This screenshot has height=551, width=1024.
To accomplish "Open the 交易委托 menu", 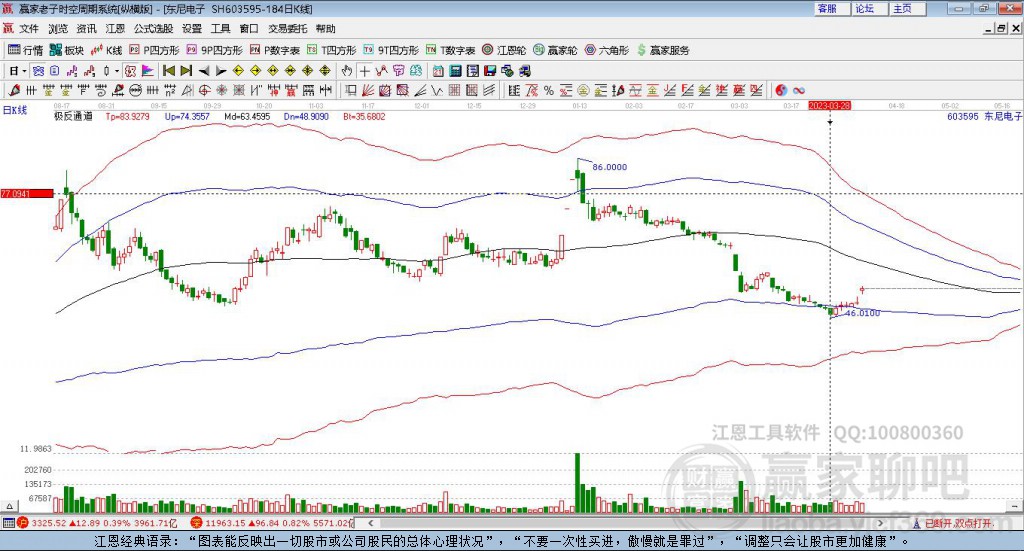I will pyautogui.click(x=288, y=29).
